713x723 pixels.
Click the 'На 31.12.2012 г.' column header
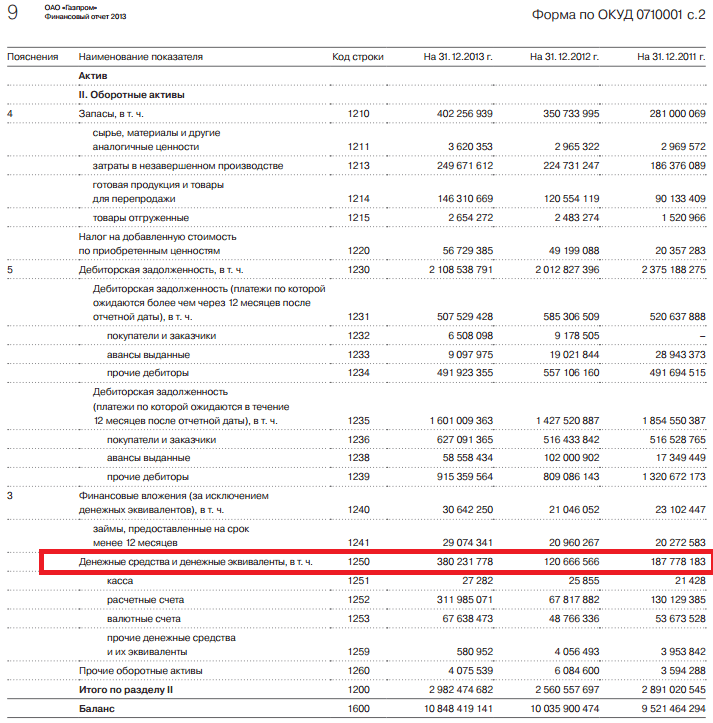point(565,57)
